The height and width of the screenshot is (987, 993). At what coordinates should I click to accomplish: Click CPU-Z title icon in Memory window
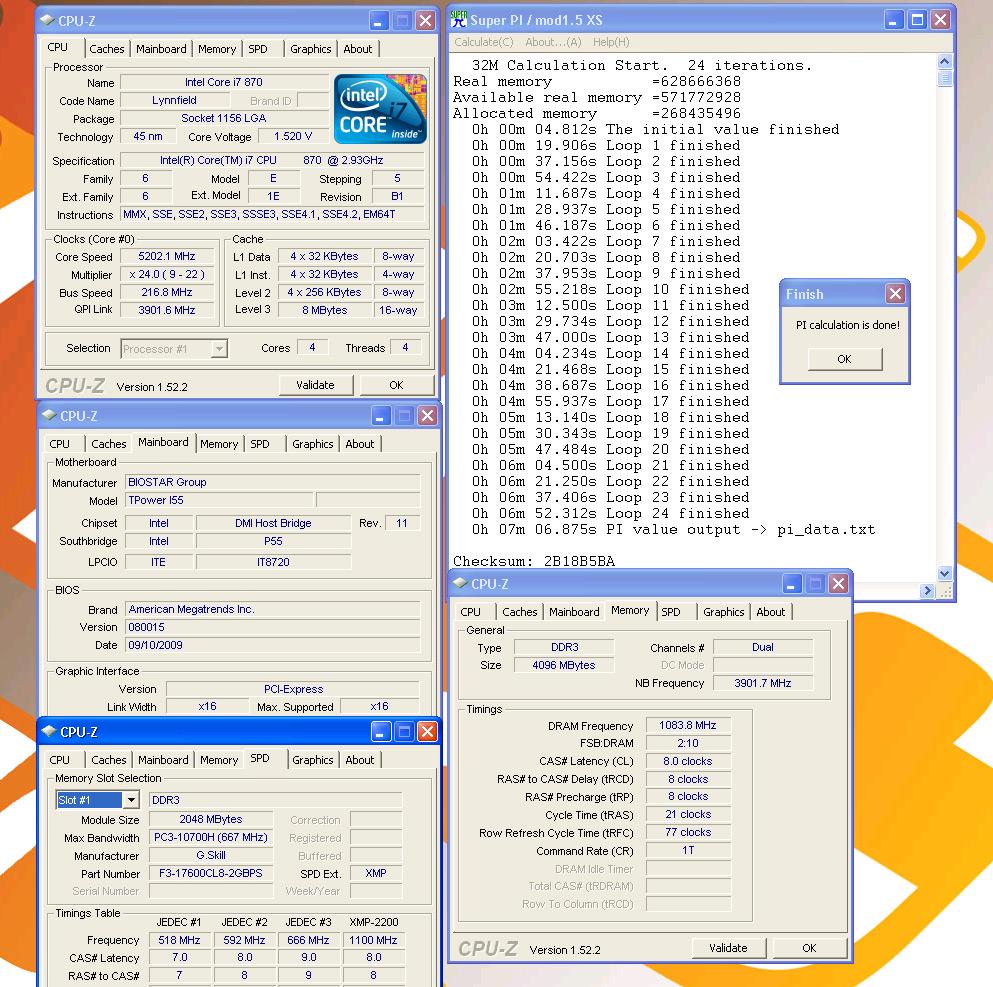[x=460, y=583]
